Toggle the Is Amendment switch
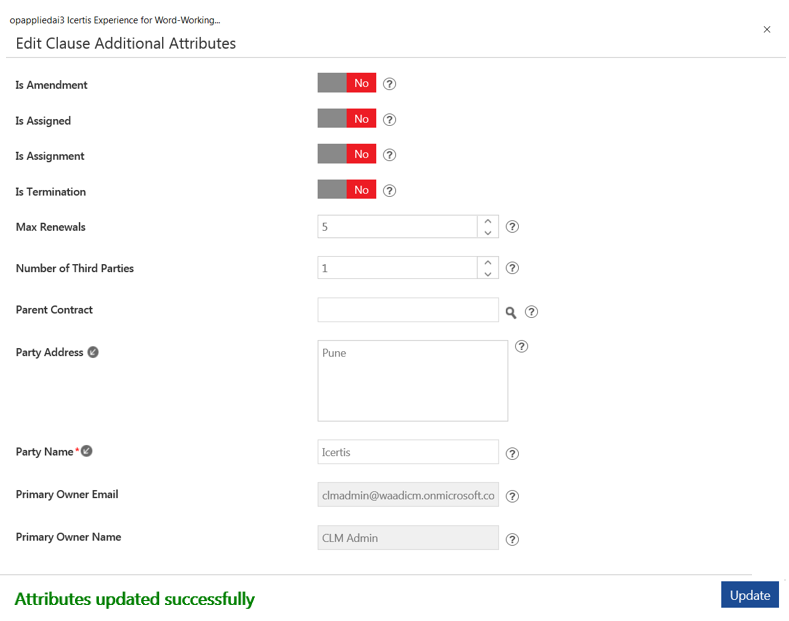Viewport: 789px width, 621px height. click(x=346, y=83)
